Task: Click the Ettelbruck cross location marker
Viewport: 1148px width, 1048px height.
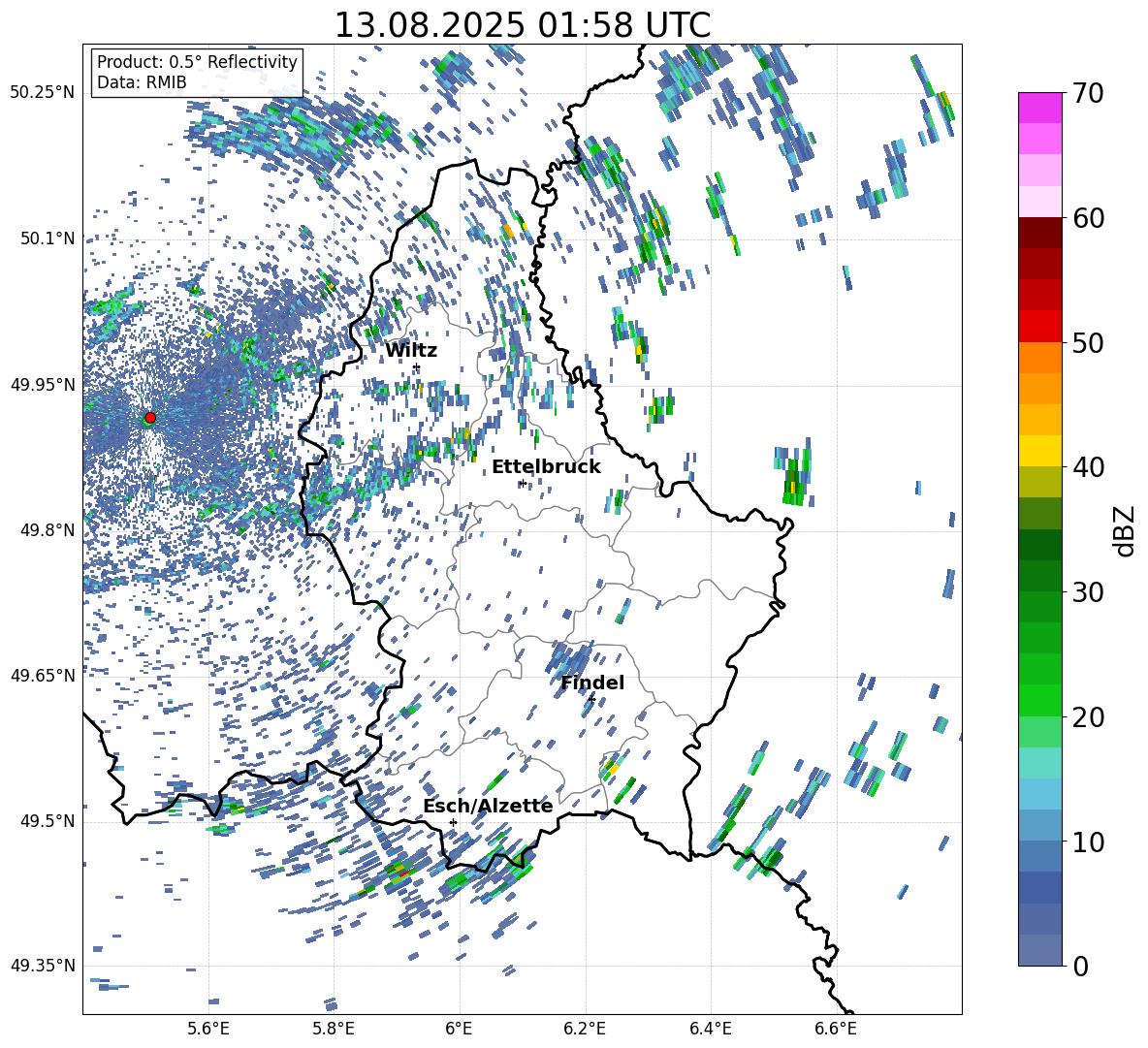Action: tap(522, 483)
